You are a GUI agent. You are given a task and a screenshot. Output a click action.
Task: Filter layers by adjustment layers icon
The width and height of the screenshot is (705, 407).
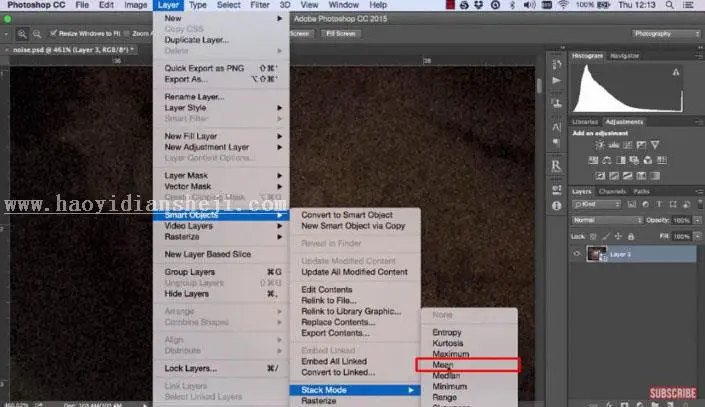click(646, 204)
